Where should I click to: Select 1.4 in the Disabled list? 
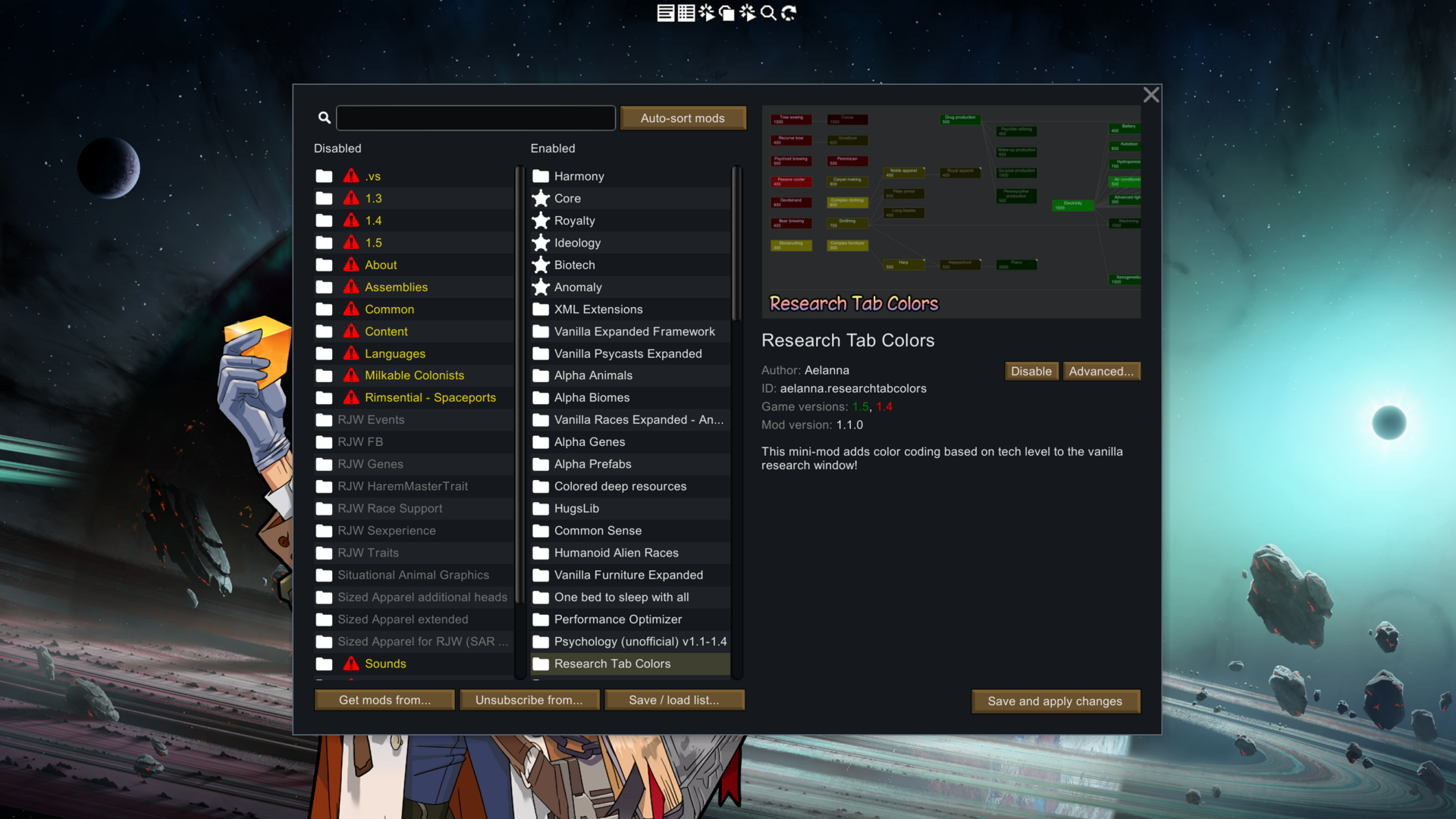(x=414, y=221)
